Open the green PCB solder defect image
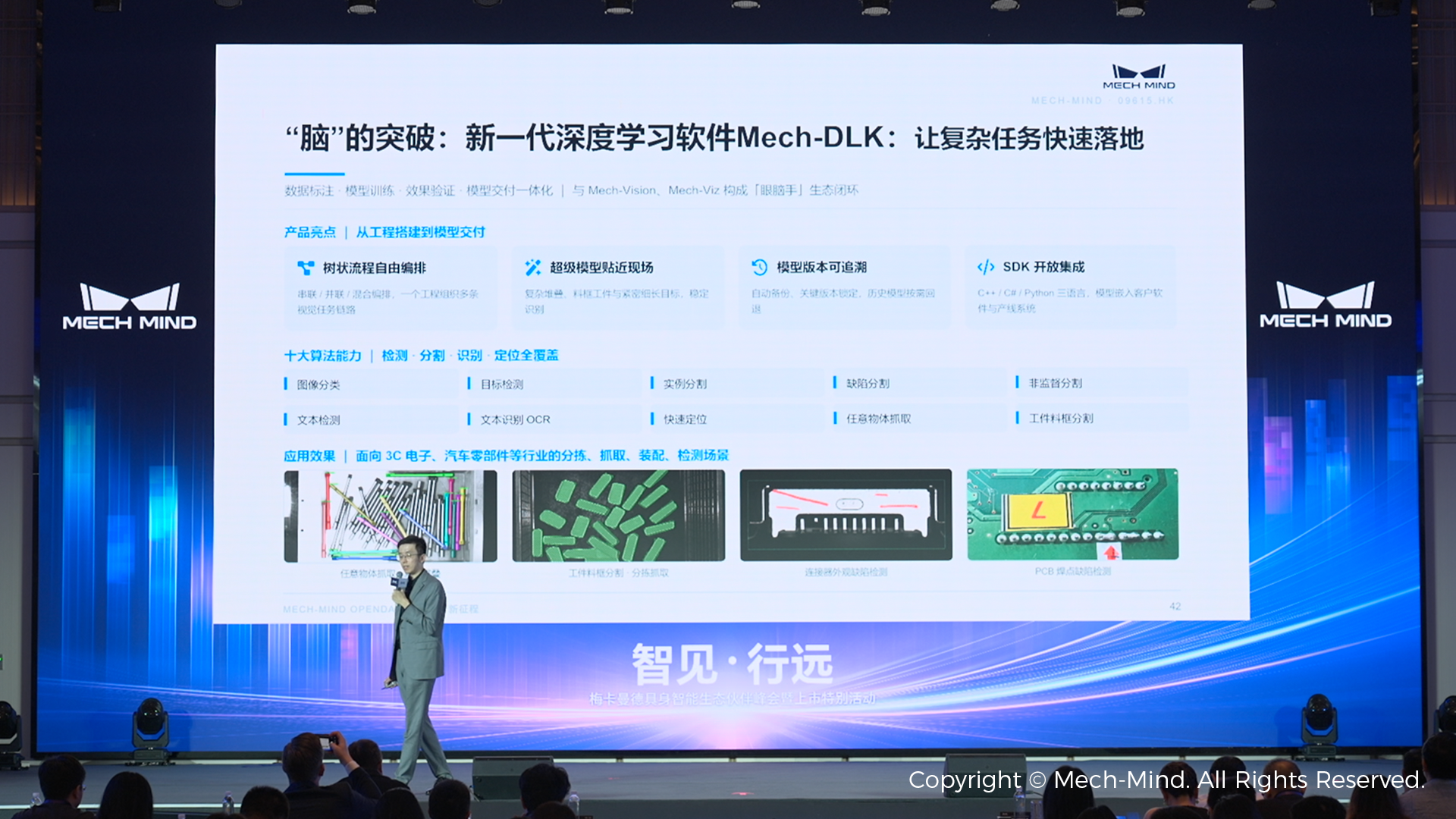Viewport: 1456px width, 819px height. pyautogui.click(x=1072, y=514)
